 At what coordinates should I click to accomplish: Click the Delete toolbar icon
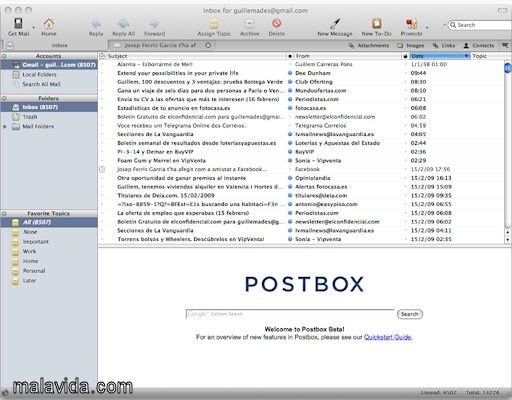(x=277, y=23)
